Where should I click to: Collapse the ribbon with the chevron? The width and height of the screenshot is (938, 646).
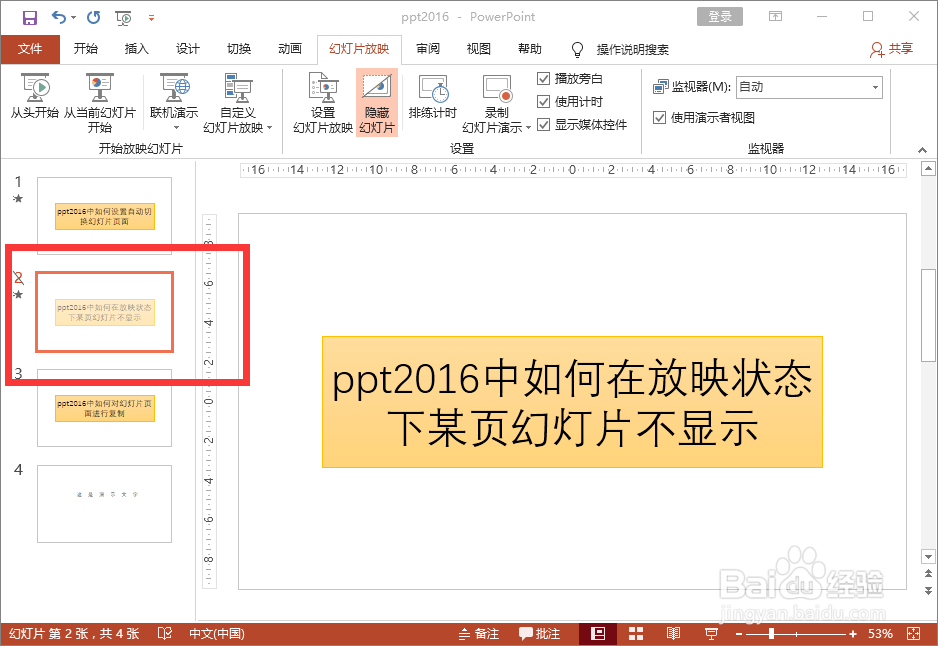tap(922, 150)
